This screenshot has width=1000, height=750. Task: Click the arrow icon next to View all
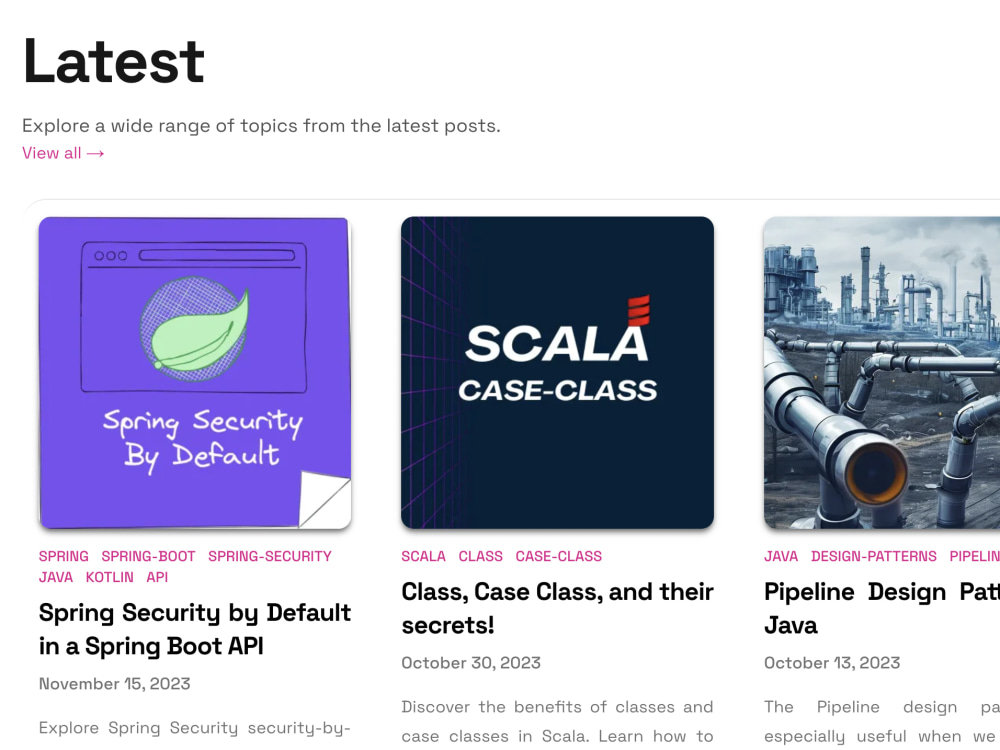click(x=96, y=153)
